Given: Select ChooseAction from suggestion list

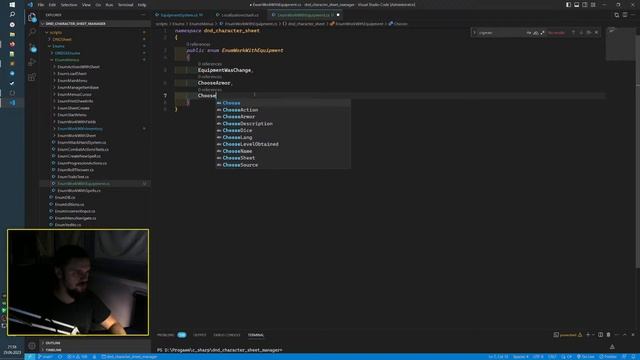Looking at the screenshot, I should (283, 110).
